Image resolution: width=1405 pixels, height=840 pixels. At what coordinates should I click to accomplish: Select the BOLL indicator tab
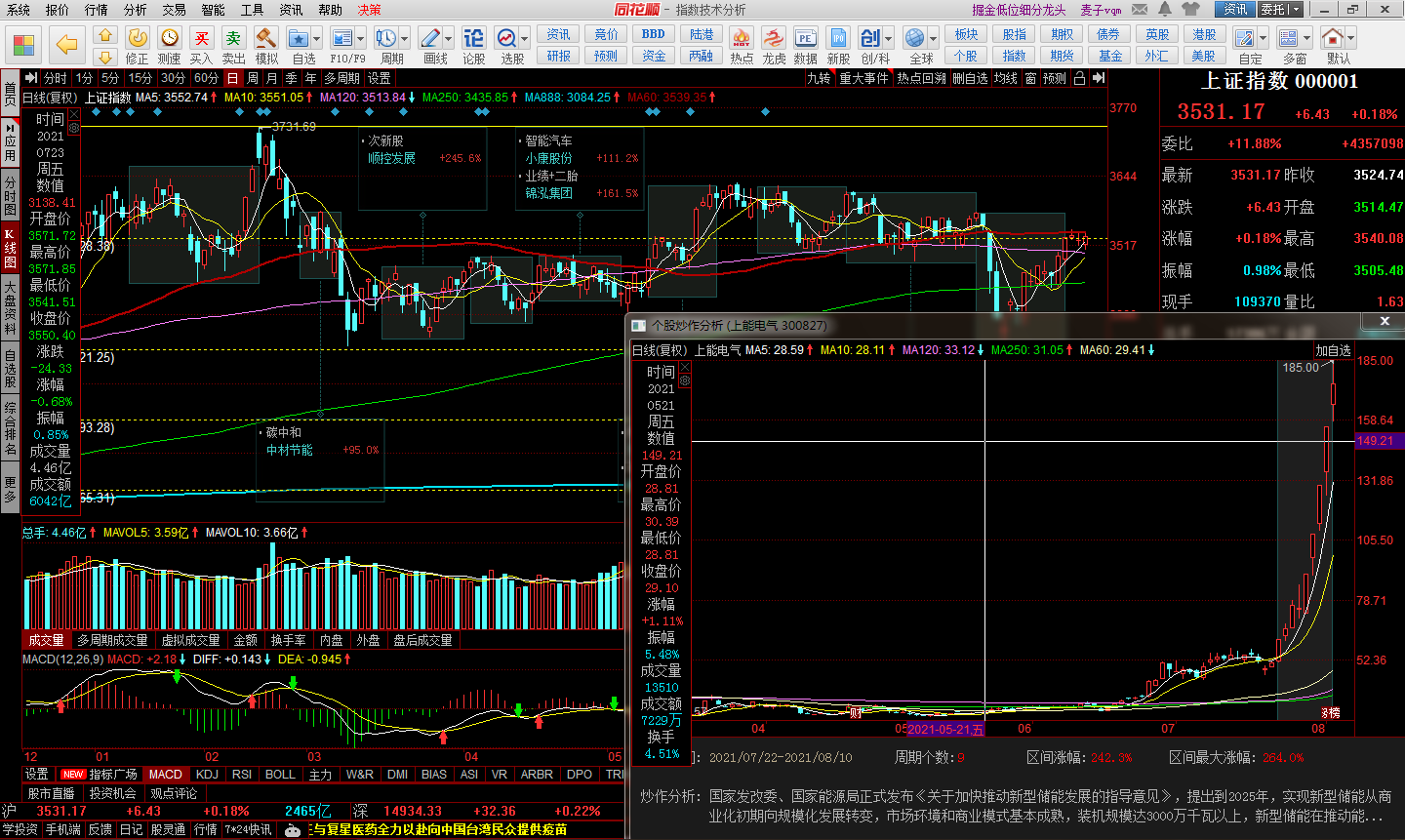[x=280, y=774]
